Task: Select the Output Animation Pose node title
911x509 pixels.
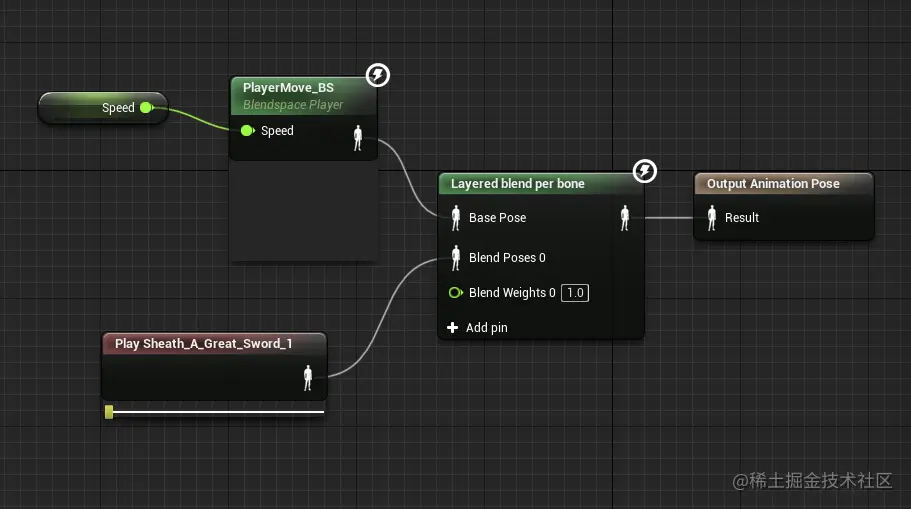Action: point(773,184)
